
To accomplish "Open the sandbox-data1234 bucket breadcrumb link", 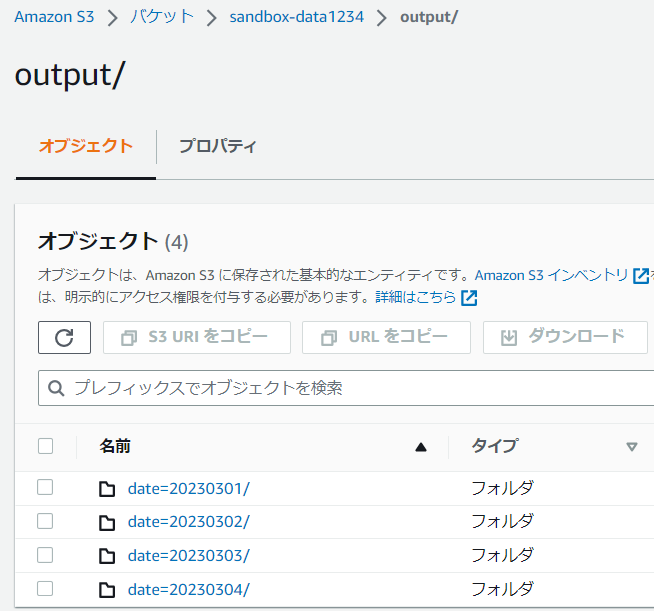I will tap(297, 17).
